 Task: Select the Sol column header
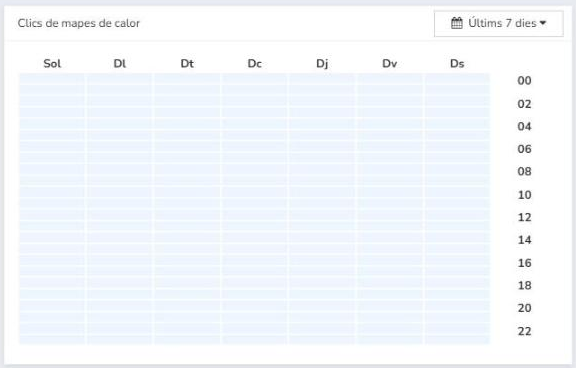point(52,64)
